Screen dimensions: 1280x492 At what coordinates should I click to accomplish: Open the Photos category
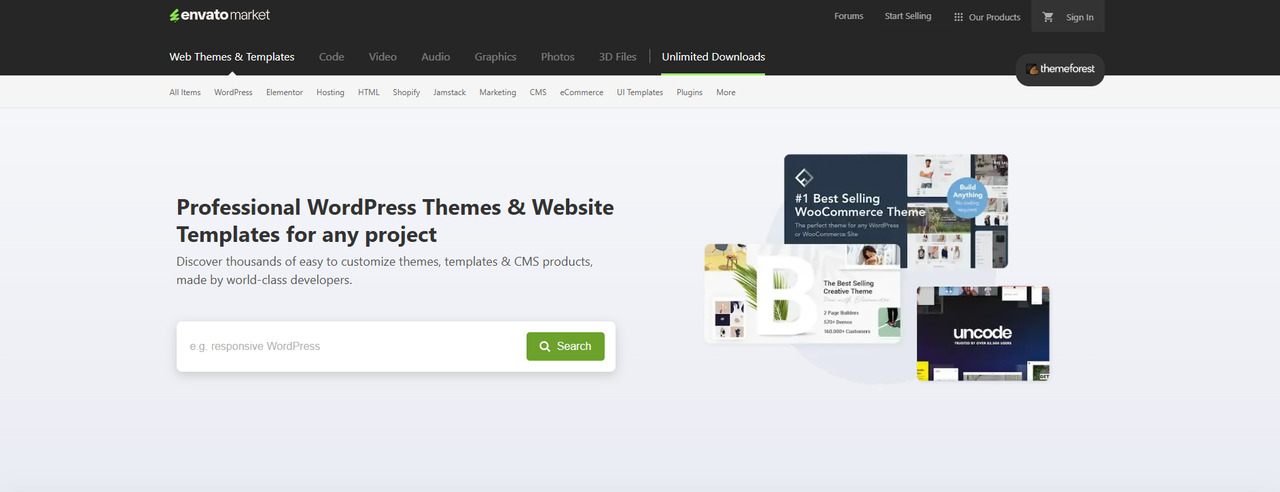click(x=558, y=57)
